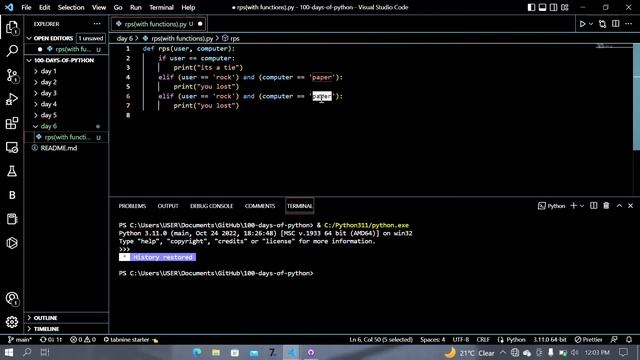Open Explorer Views and More Actions ellipsis
This screenshot has height=360, width=640.
point(97,24)
